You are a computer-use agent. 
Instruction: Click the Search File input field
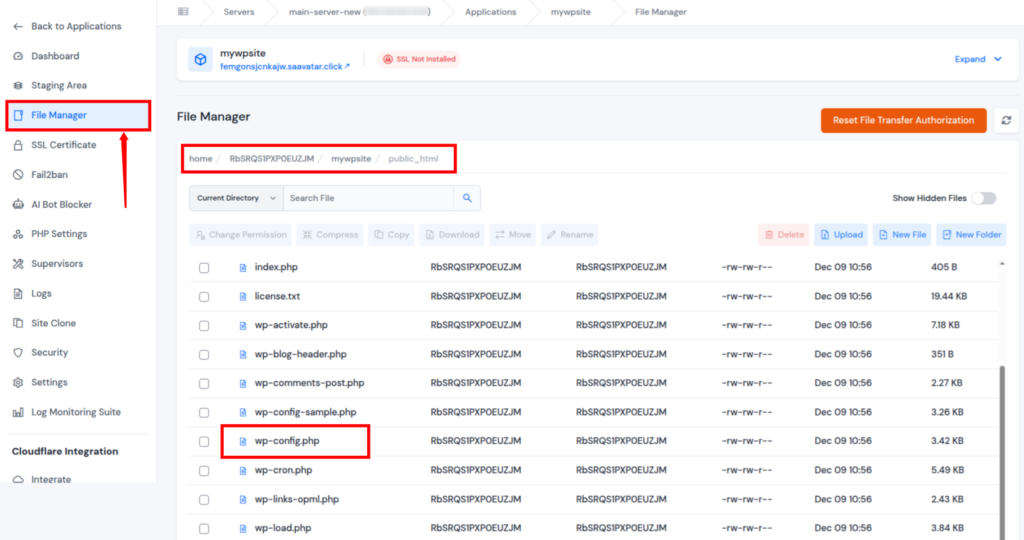pos(368,198)
